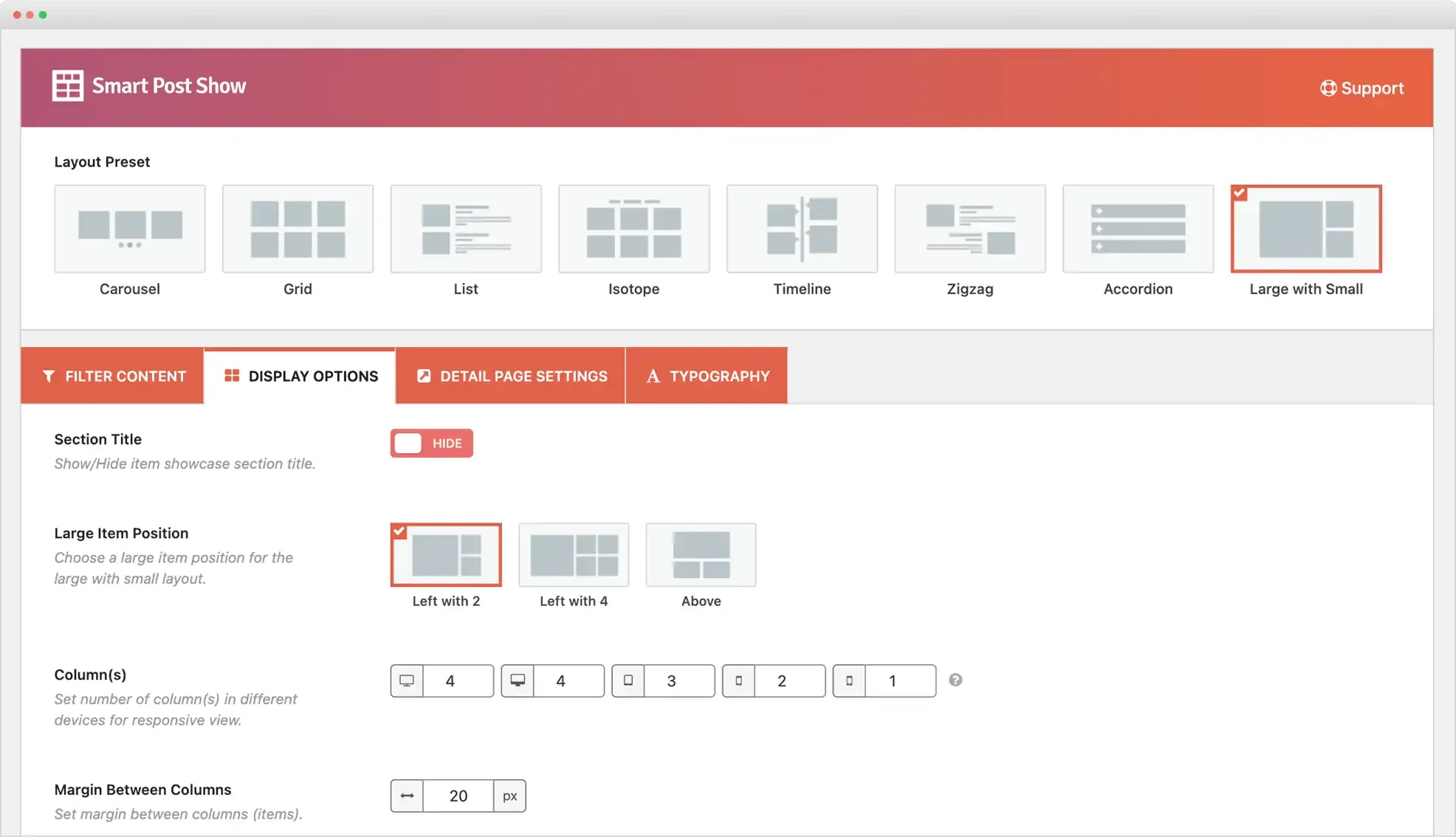Image resolution: width=1456 pixels, height=837 pixels.
Task: Click the Smart Post Show logo icon
Action: pos(67,86)
